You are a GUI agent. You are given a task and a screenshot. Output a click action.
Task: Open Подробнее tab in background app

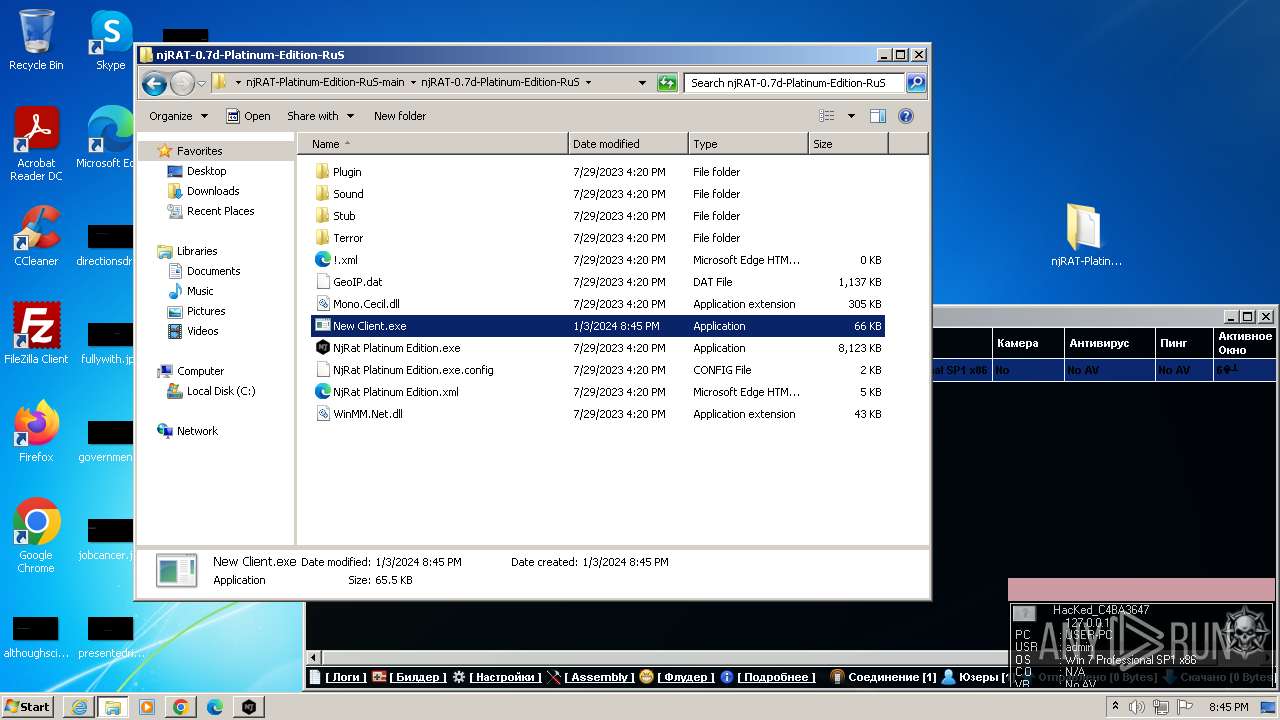pos(768,677)
